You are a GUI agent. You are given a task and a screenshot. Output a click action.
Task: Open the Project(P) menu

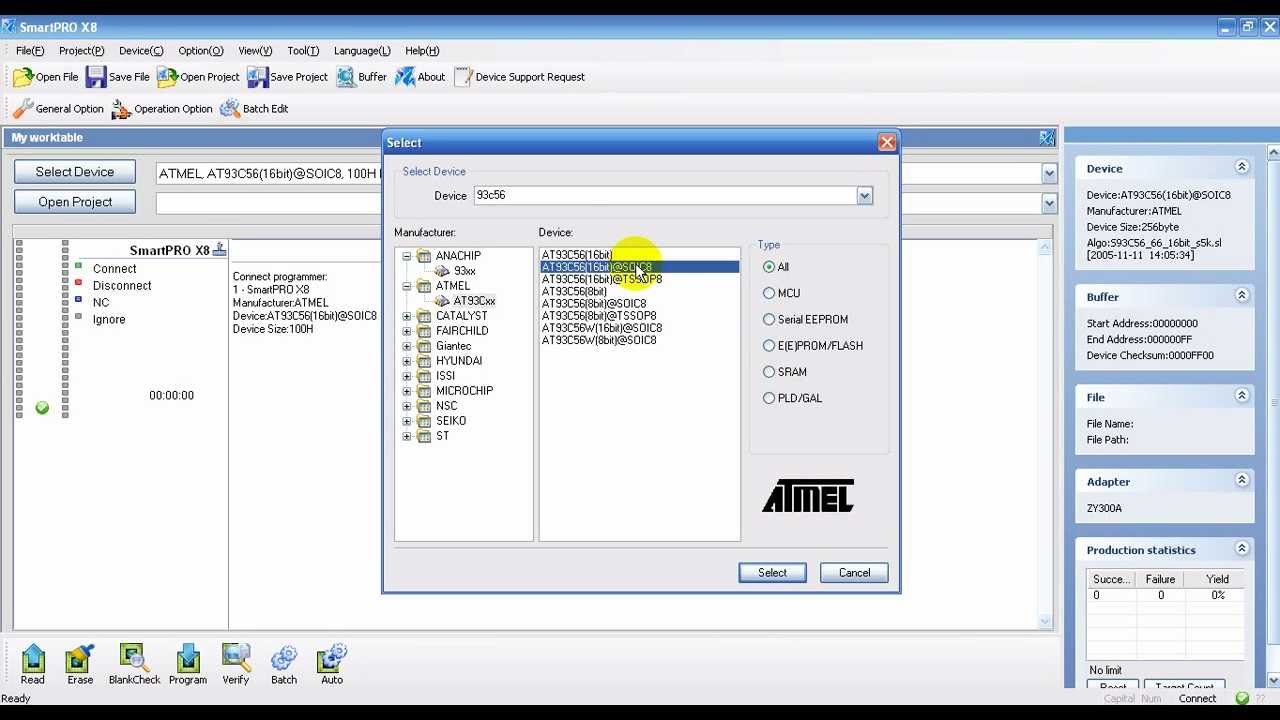click(x=81, y=51)
